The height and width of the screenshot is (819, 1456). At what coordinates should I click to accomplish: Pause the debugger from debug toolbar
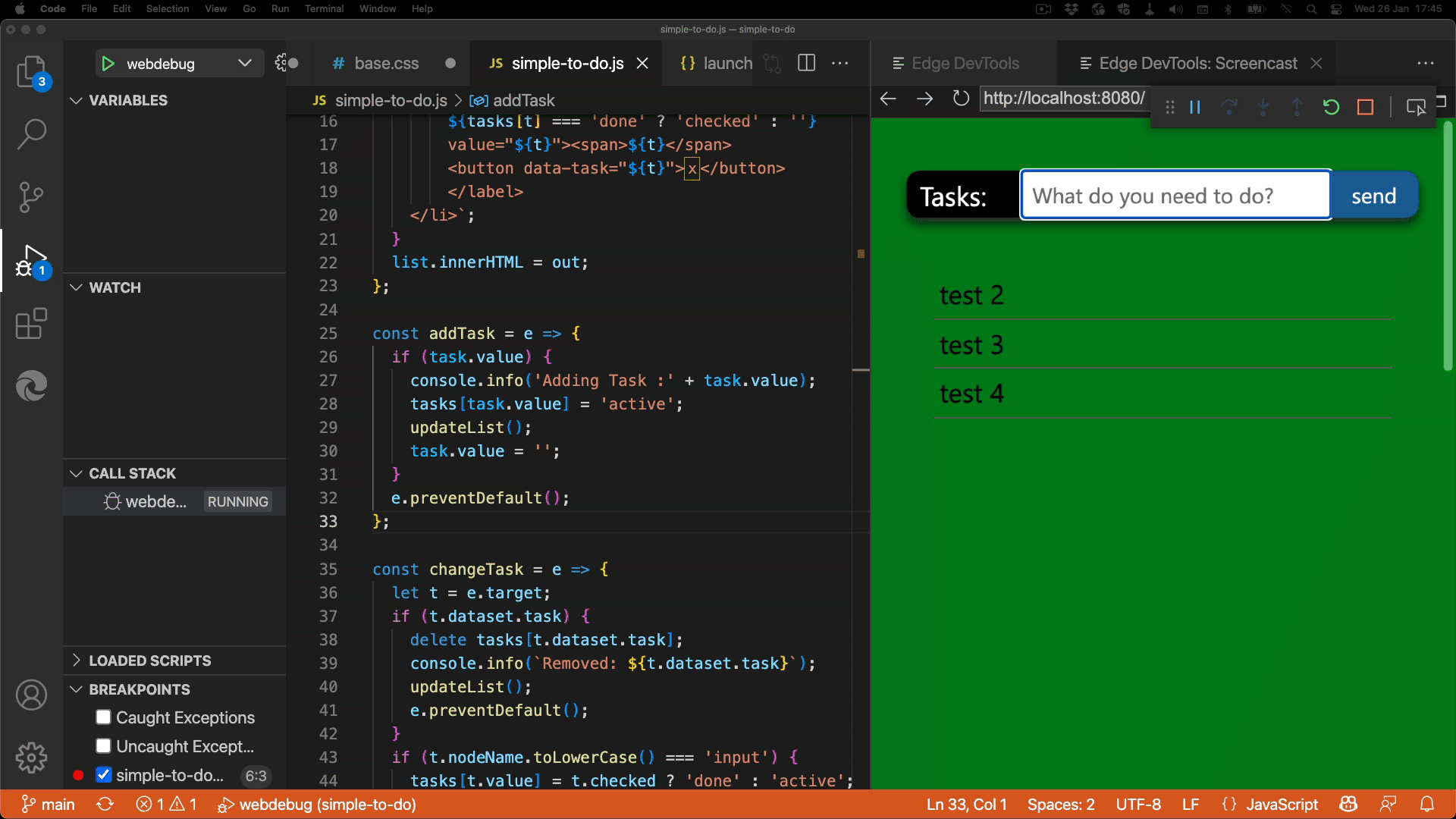[1195, 107]
